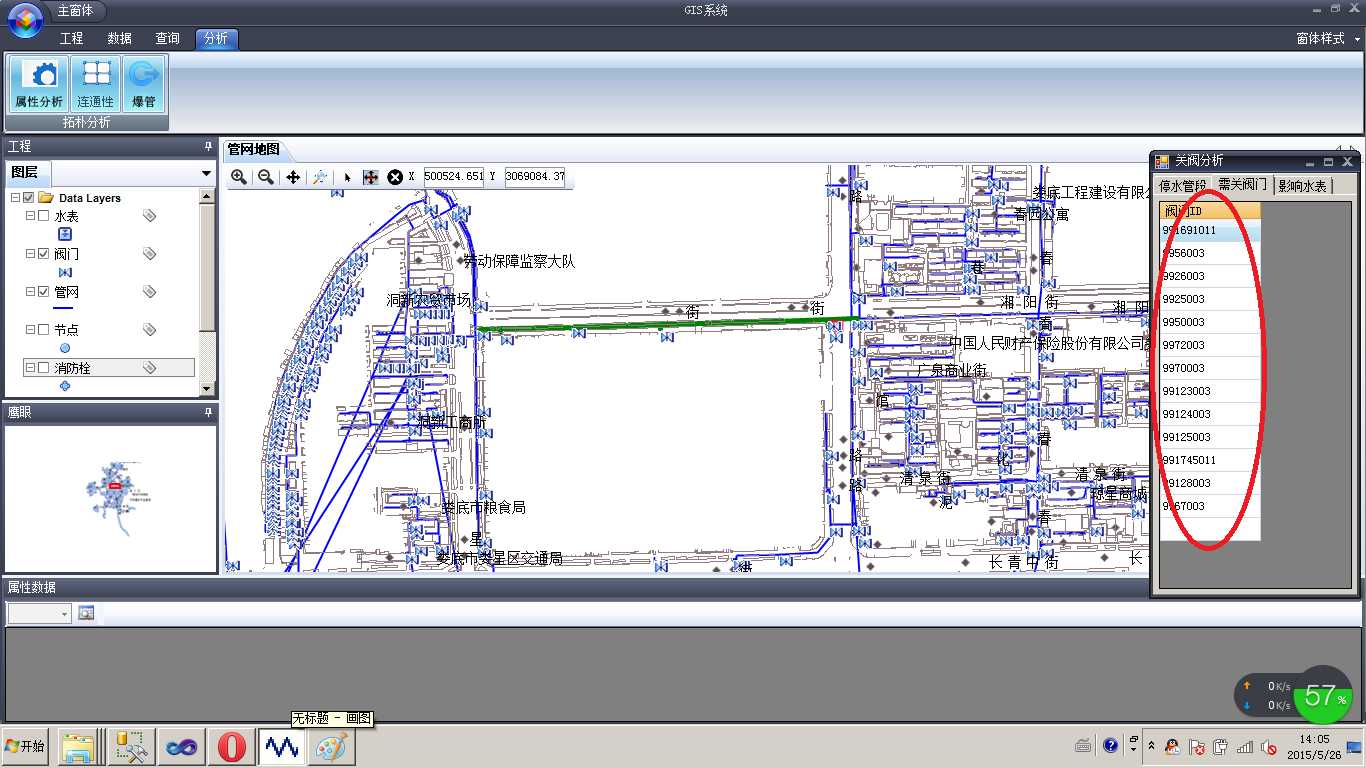
Task: Launch the 连通性 connectivity analysis
Action: [96, 84]
